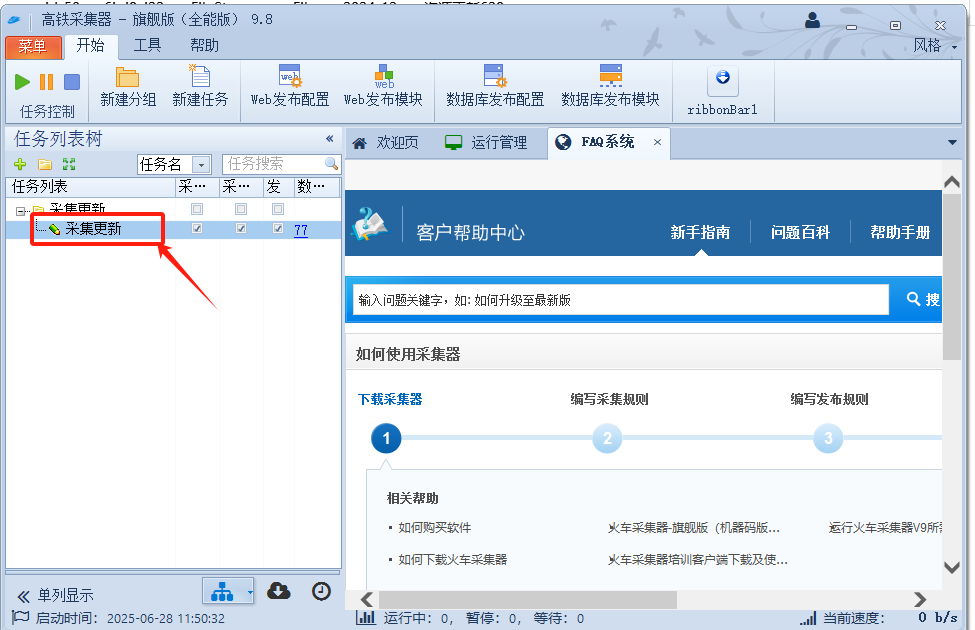
Task: Close the FAQ系统 tab
Action: (x=657, y=142)
